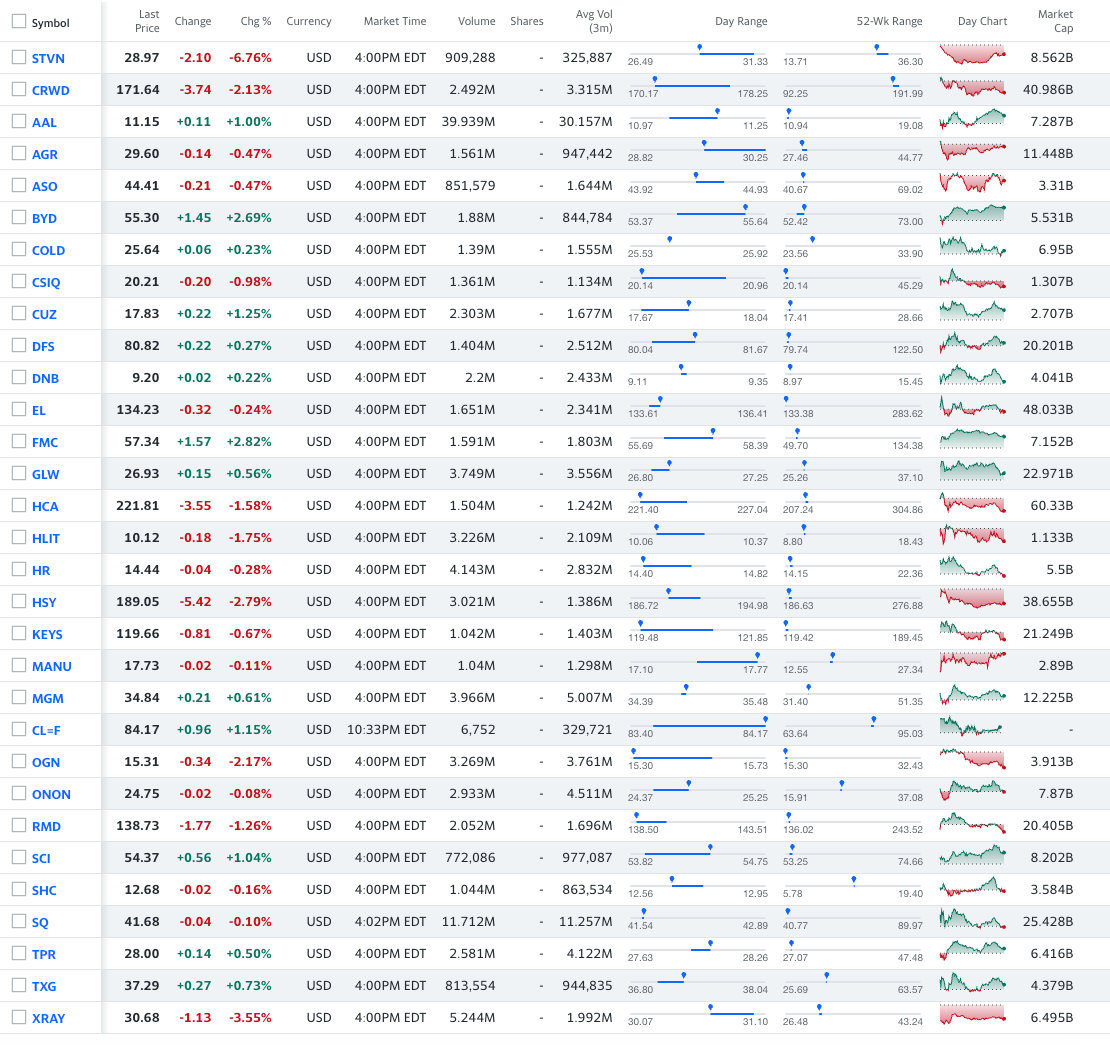Open ticker COLD
The width and height of the screenshot is (1110, 1045).
click(x=48, y=250)
